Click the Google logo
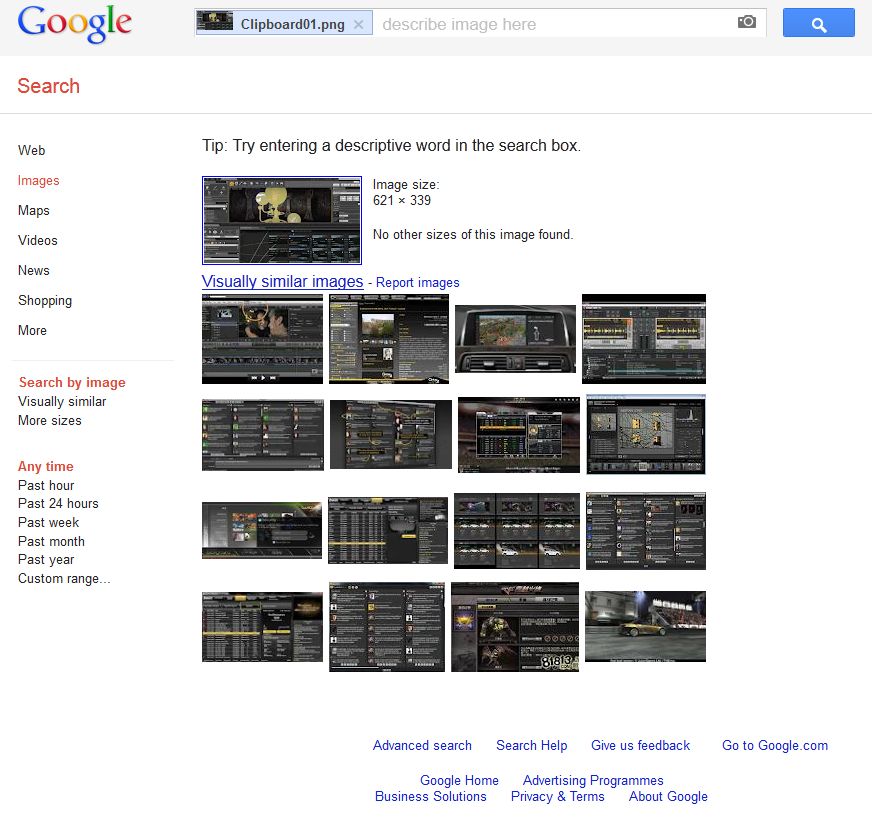This screenshot has width=872, height=825. 75,24
